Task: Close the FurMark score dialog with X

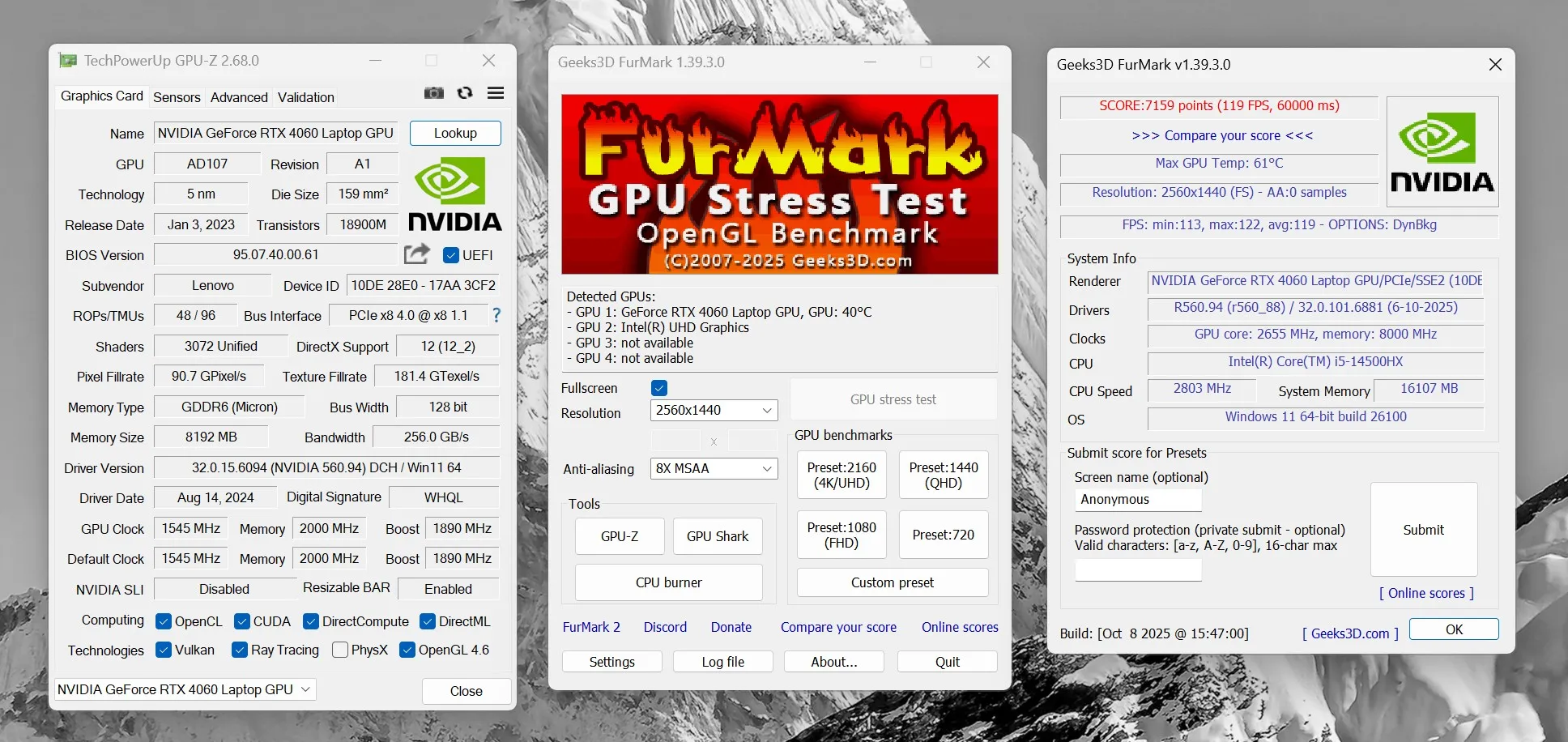Action: [x=1495, y=65]
